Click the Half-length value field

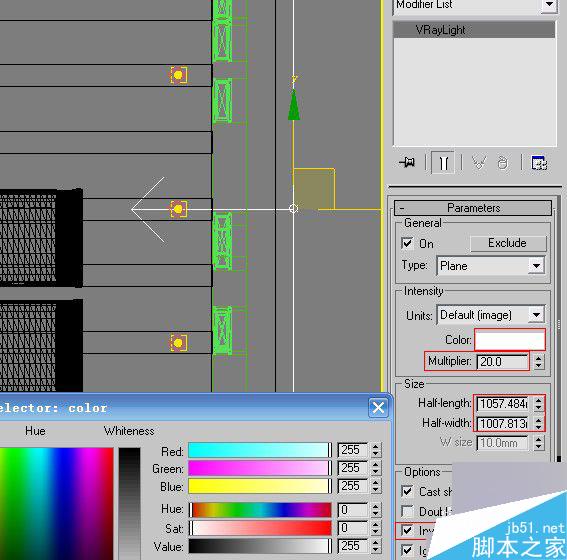tap(502, 403)
